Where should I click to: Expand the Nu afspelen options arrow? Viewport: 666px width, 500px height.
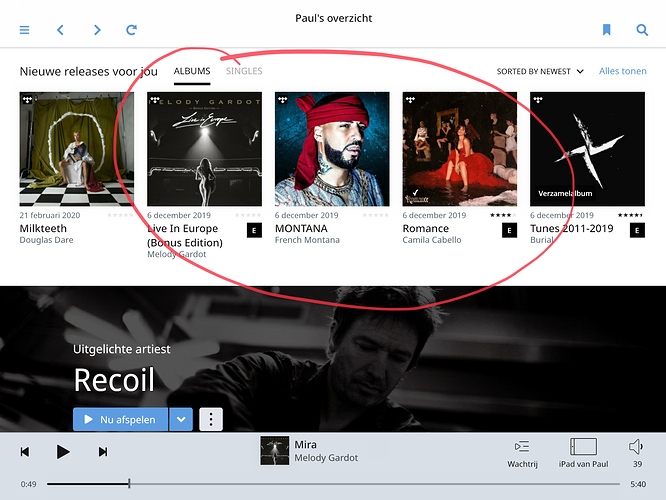181,419
